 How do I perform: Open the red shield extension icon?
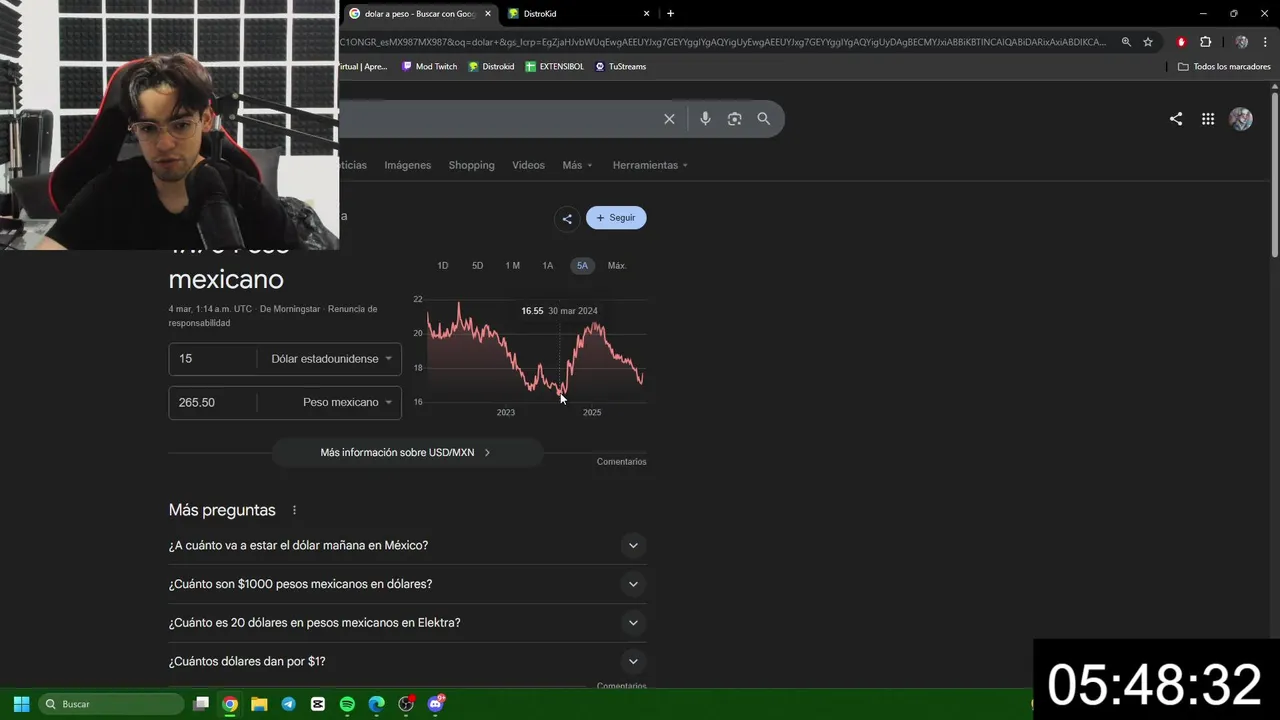click(x=1182, y=42)
